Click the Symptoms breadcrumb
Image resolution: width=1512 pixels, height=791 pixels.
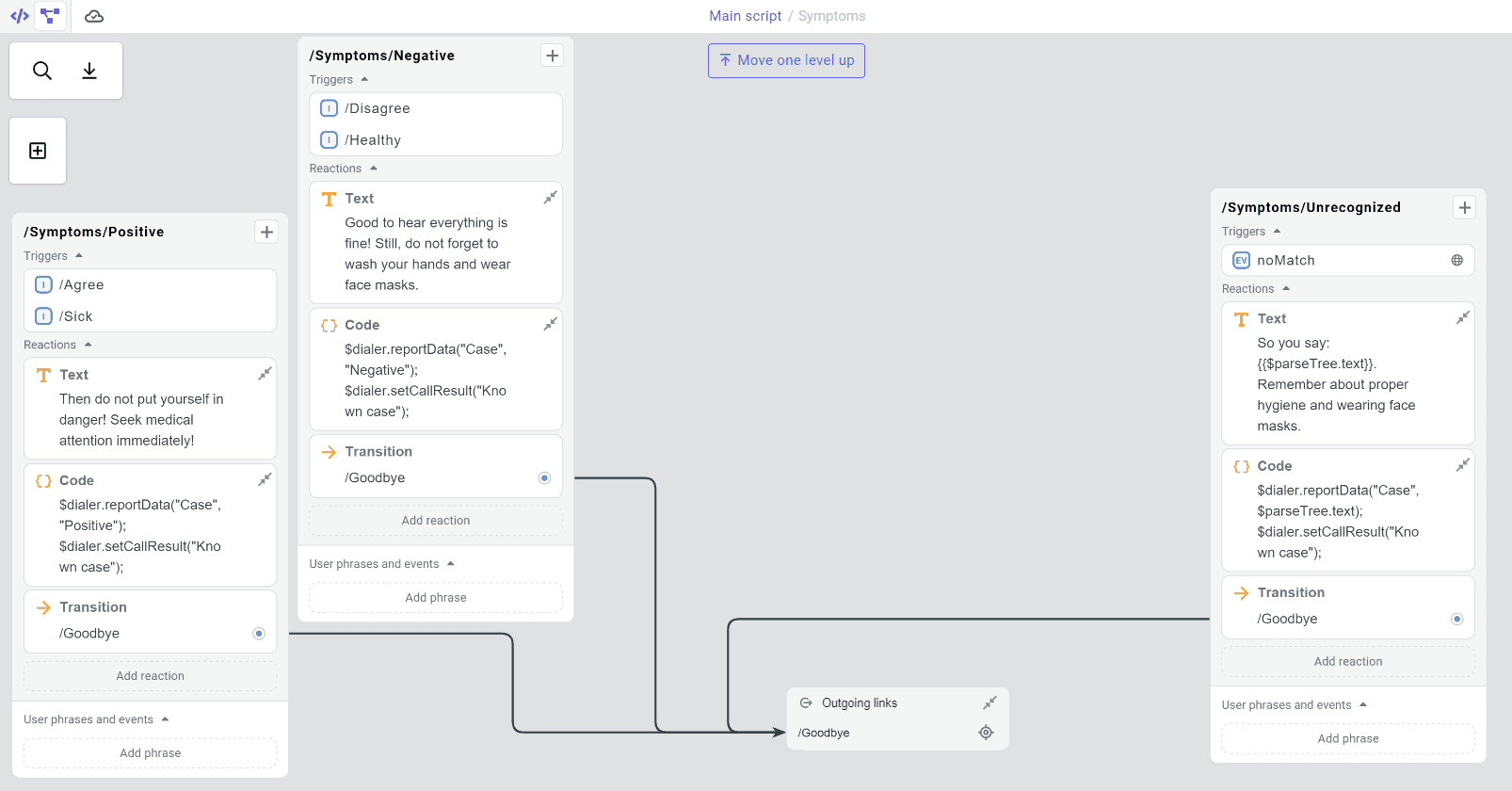[831, 16]
